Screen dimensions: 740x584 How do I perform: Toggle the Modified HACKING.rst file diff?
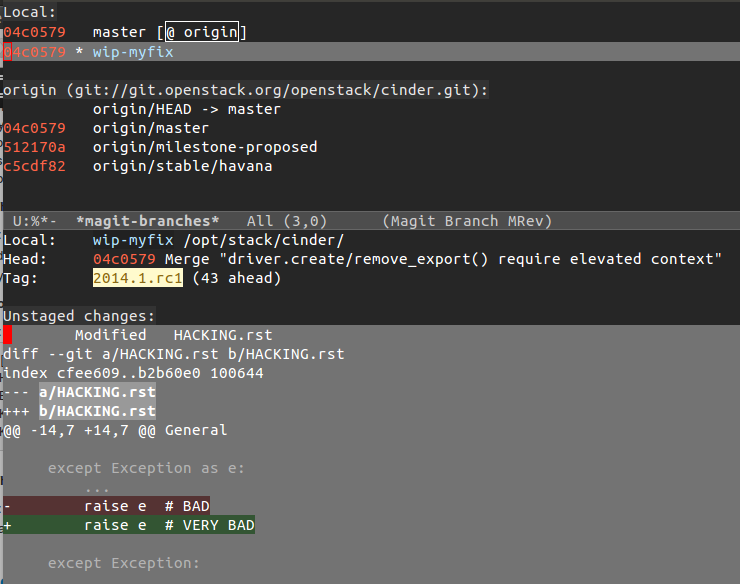[173, 335]
